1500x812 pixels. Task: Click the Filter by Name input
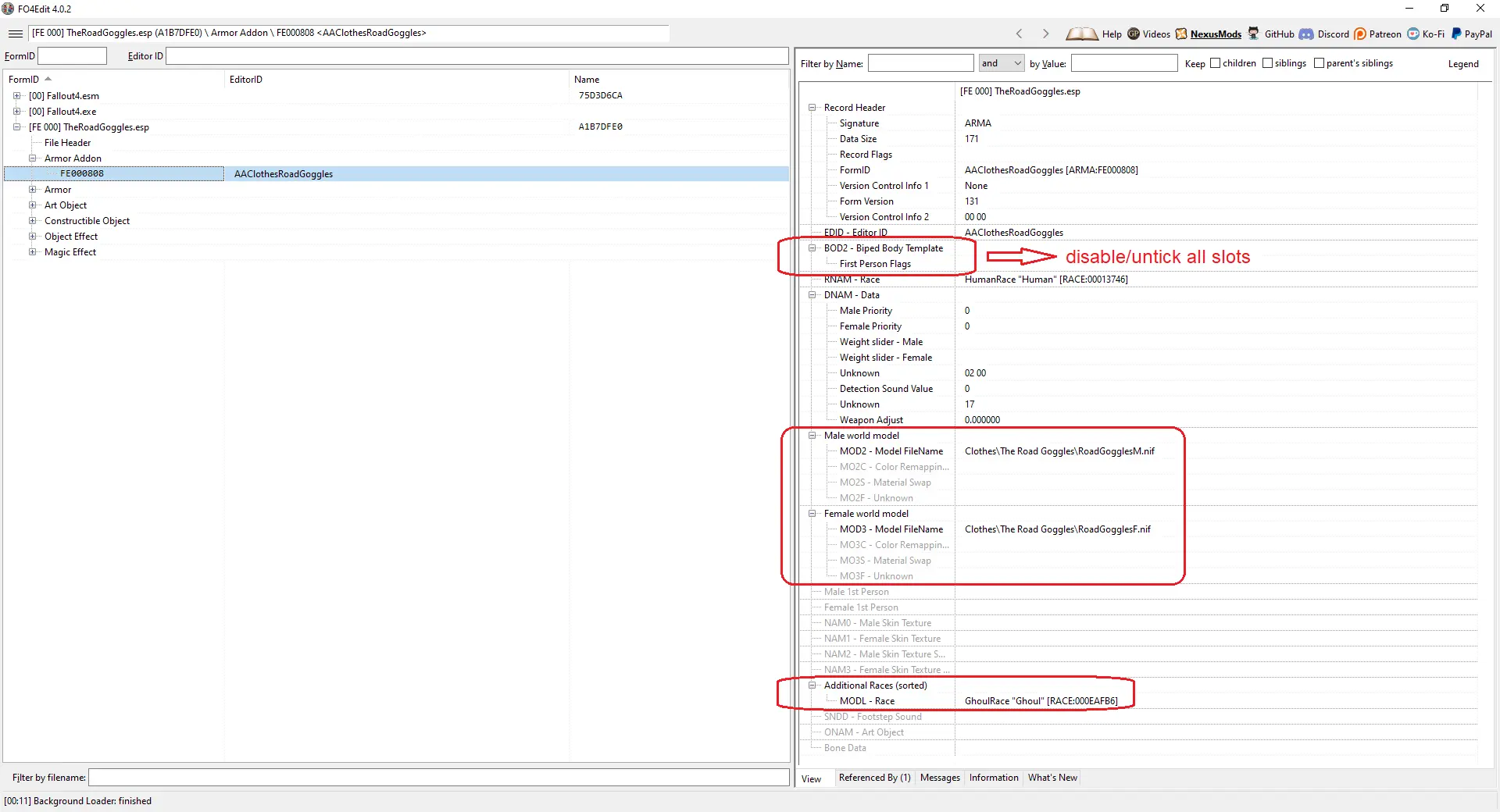pyautogui.click(x=921, y=63)
